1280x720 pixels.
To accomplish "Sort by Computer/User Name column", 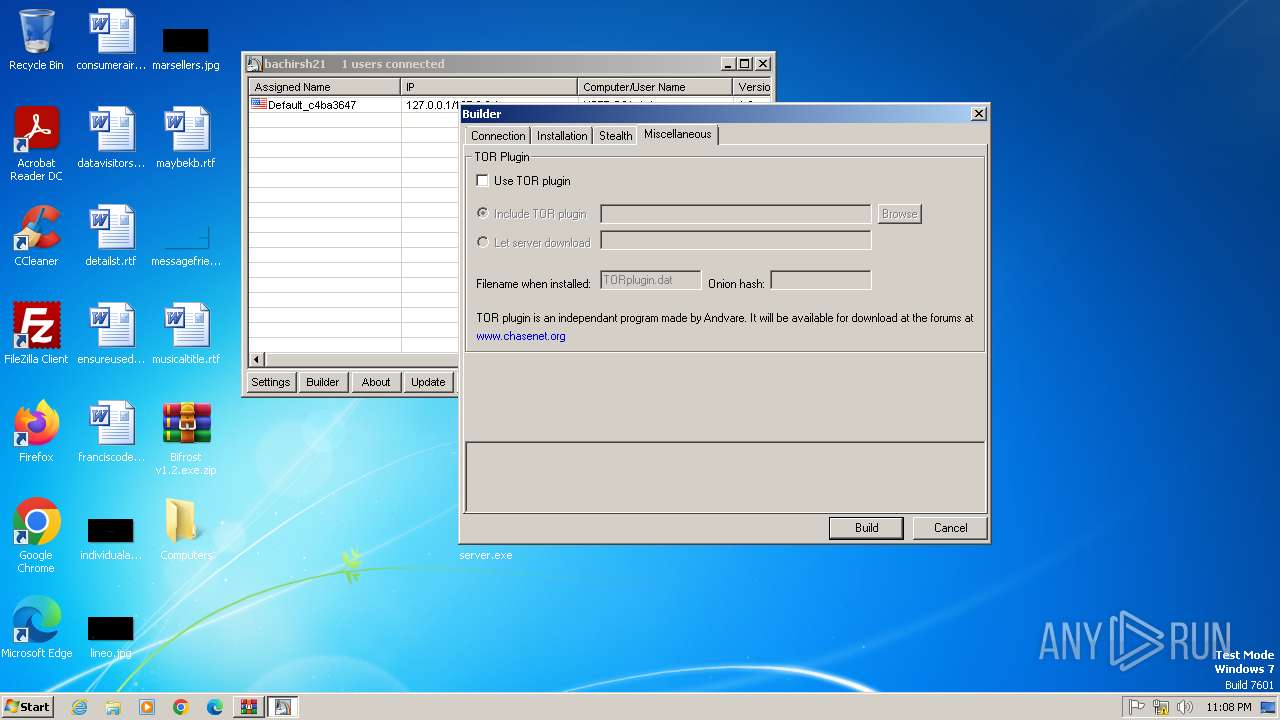I will tap(655, 87).
